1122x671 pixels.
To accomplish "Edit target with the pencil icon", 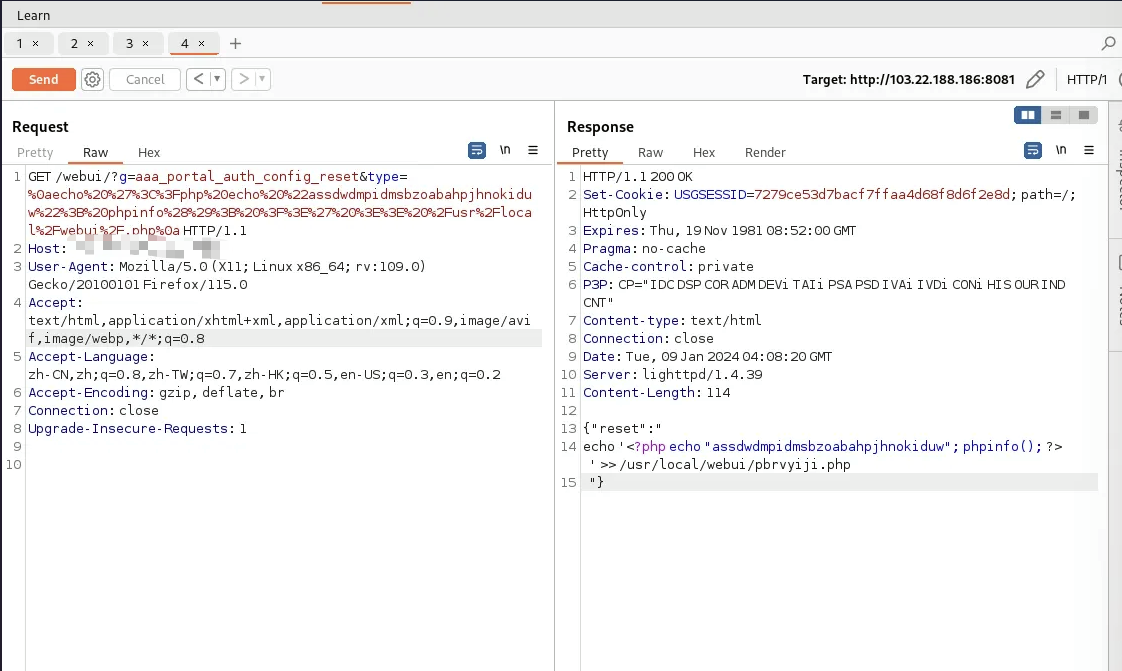I will pos(1035,79).
